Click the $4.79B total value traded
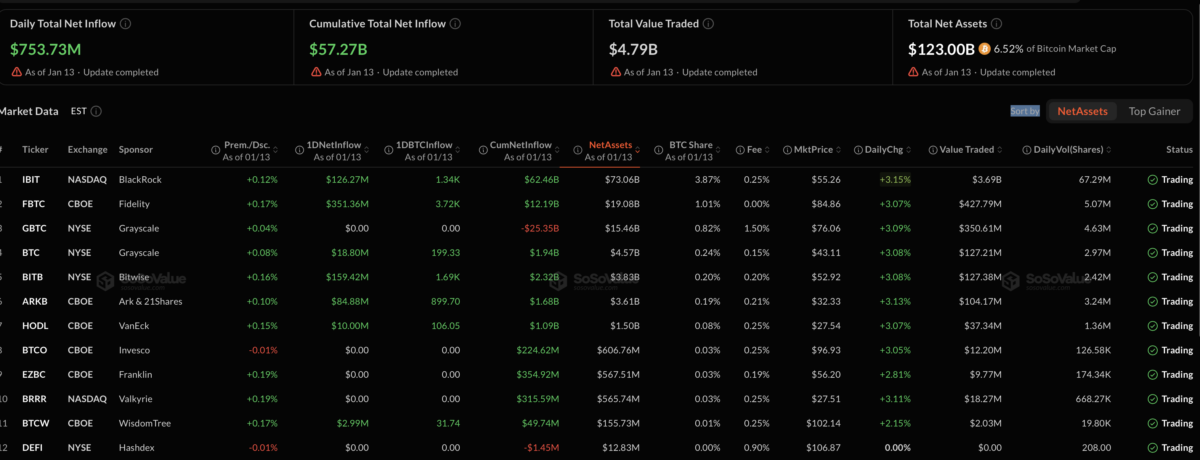 click(633, 48)
